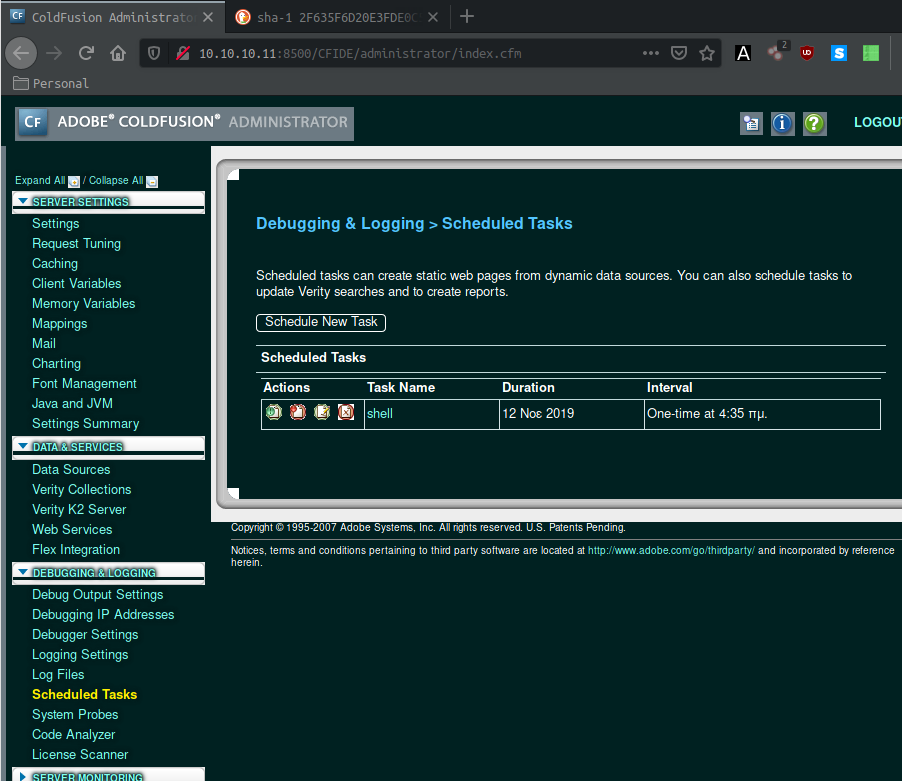Collapse the Data & Services section
Image resolution: width=902 pixels, height=781 pixels.
click(x=23, y=446)
